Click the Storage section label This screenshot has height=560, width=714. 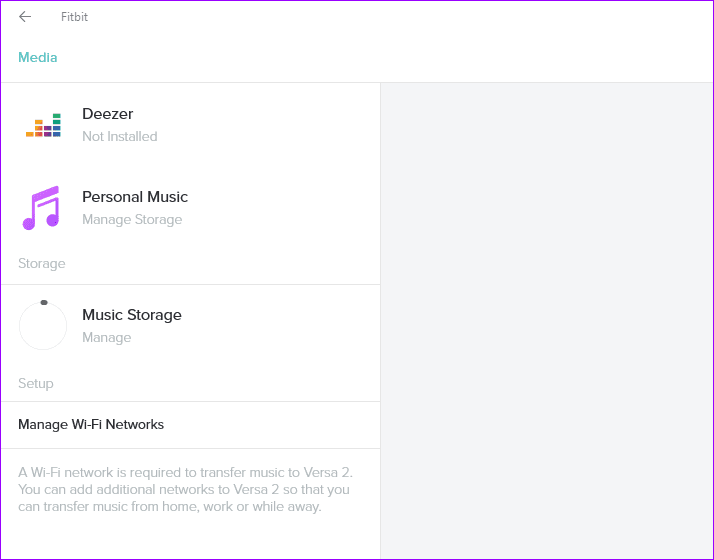pos(42,264)
